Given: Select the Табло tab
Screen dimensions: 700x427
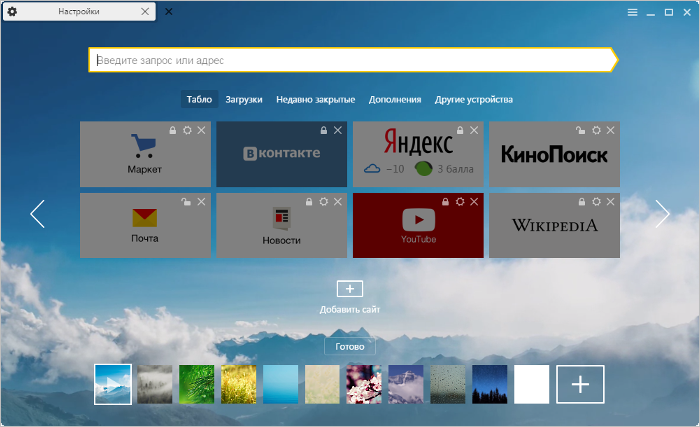Looking at the screenshot, I should (199, 99).
